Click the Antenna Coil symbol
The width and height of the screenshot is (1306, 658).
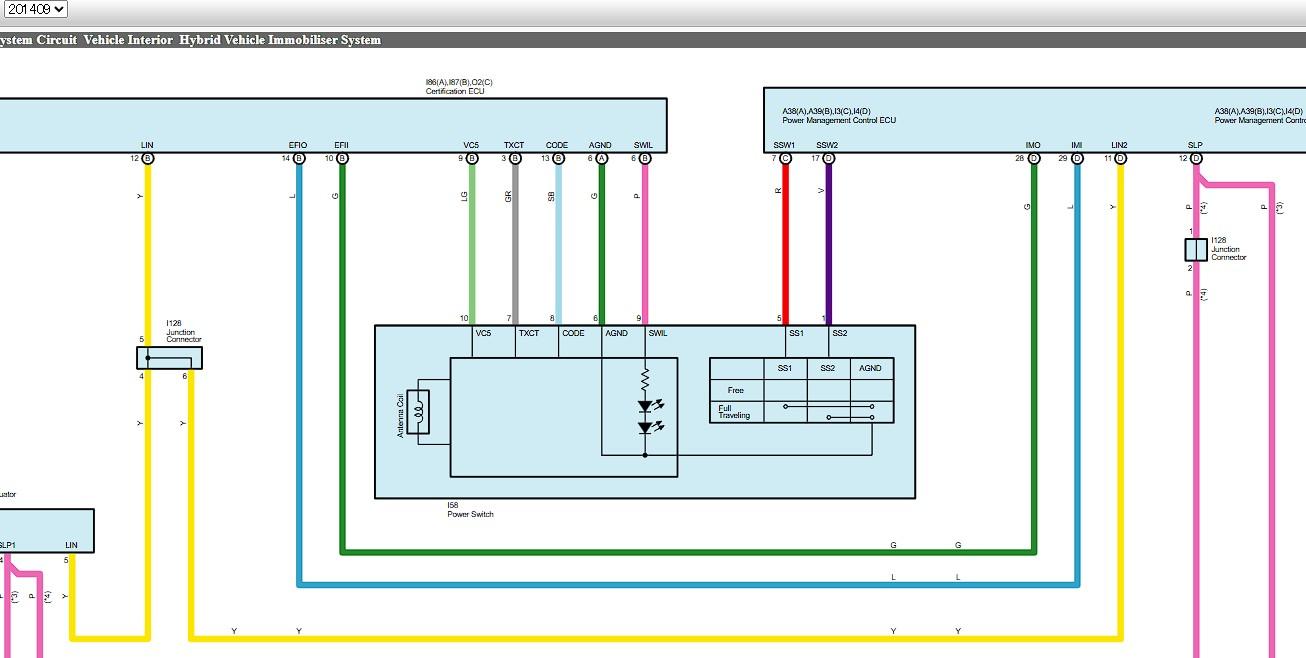[421, 408]
